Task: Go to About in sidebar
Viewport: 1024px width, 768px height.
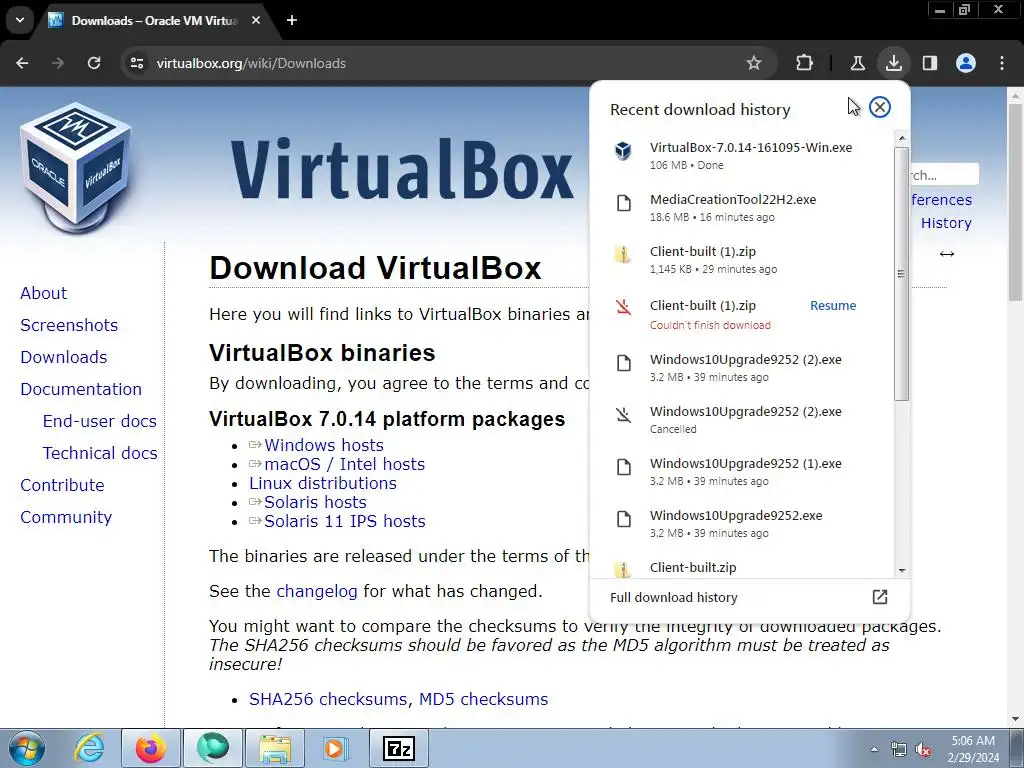Action: click(43, 293)
